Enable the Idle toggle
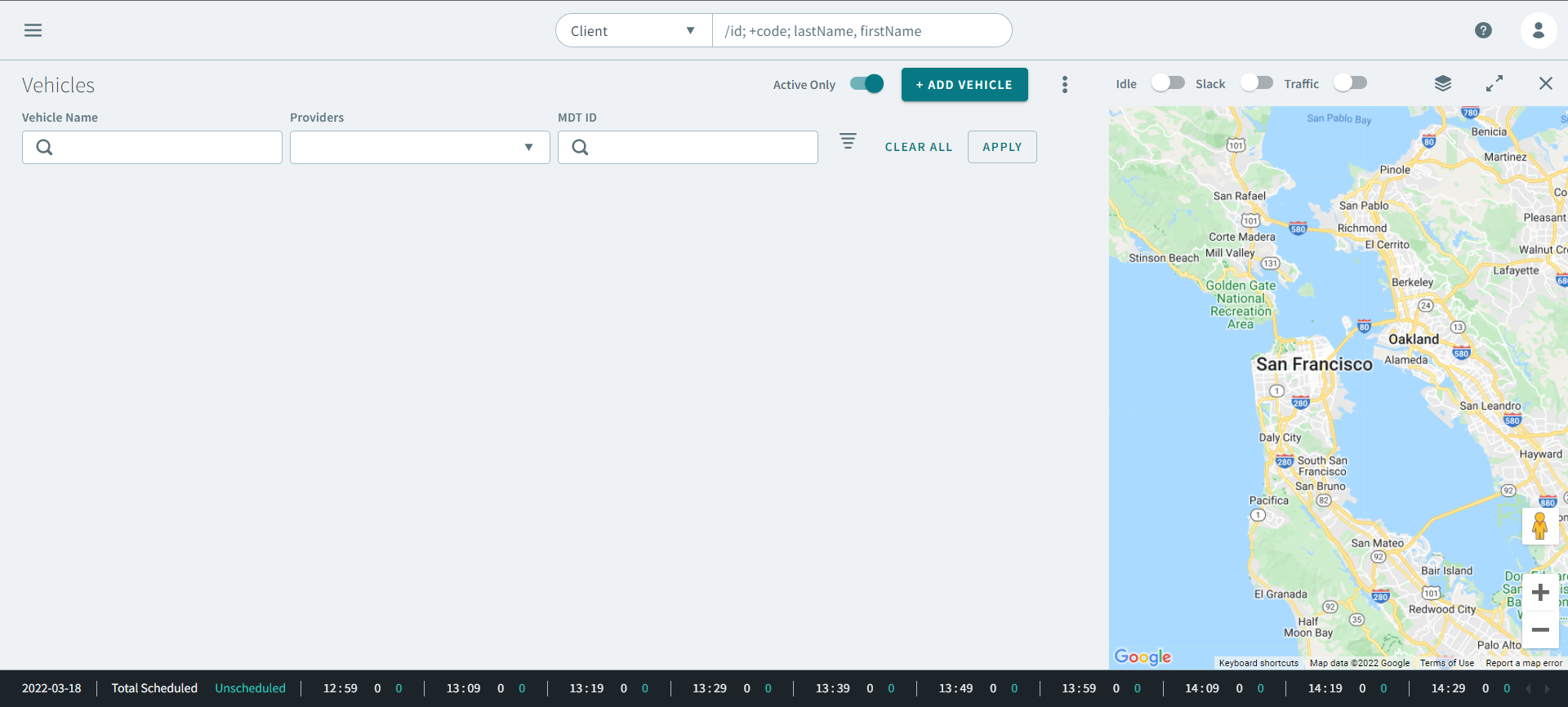1568x707 pixels. 1167,83
